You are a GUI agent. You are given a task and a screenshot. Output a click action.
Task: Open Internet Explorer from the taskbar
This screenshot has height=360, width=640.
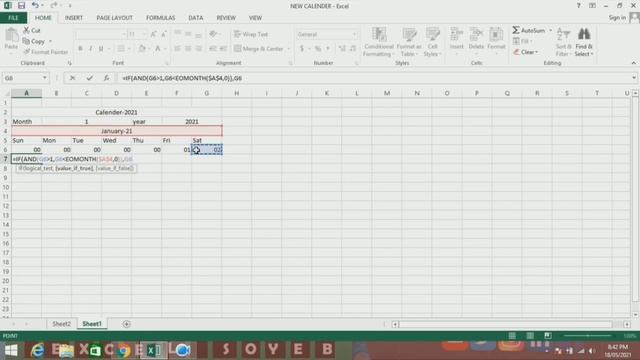(38, 350)
